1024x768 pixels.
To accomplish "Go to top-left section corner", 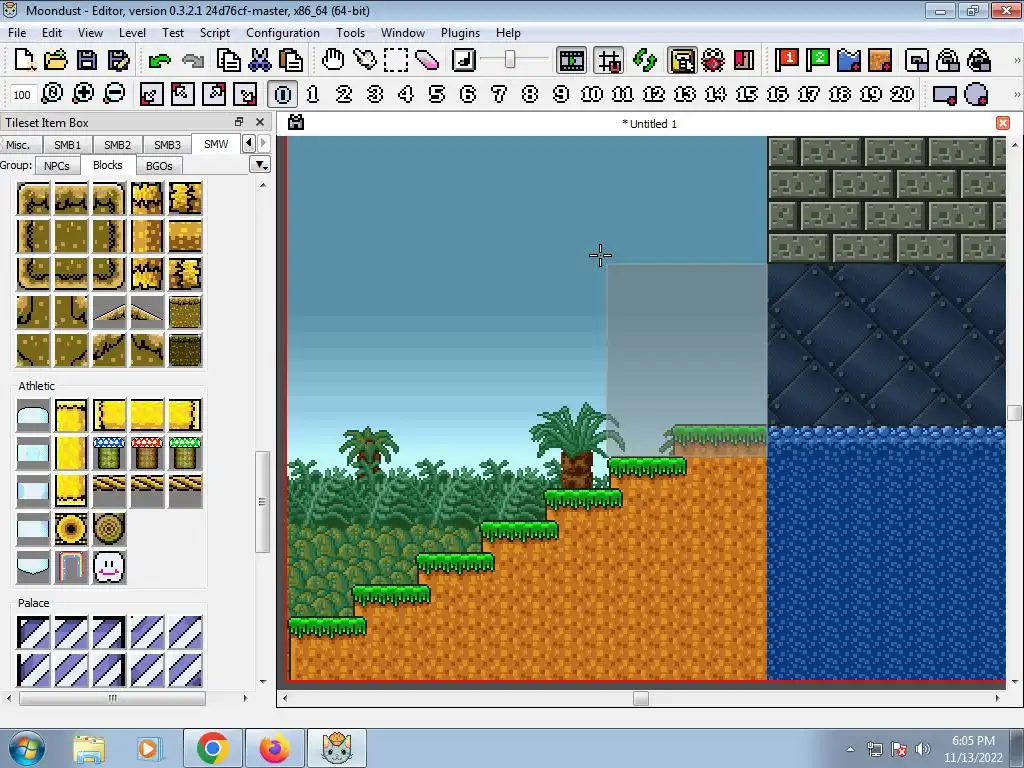I will [182, 94].
